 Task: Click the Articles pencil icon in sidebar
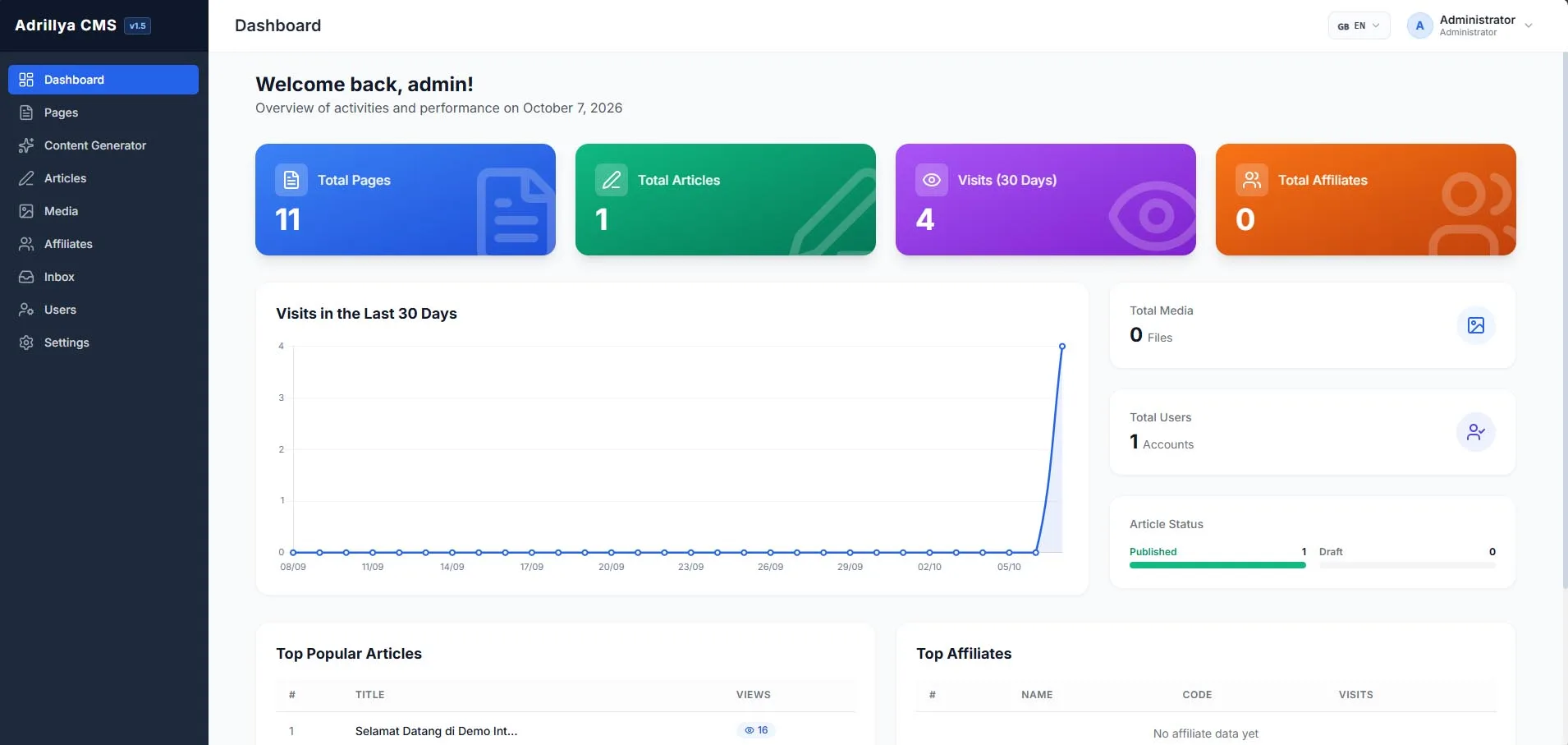point(26,178)
